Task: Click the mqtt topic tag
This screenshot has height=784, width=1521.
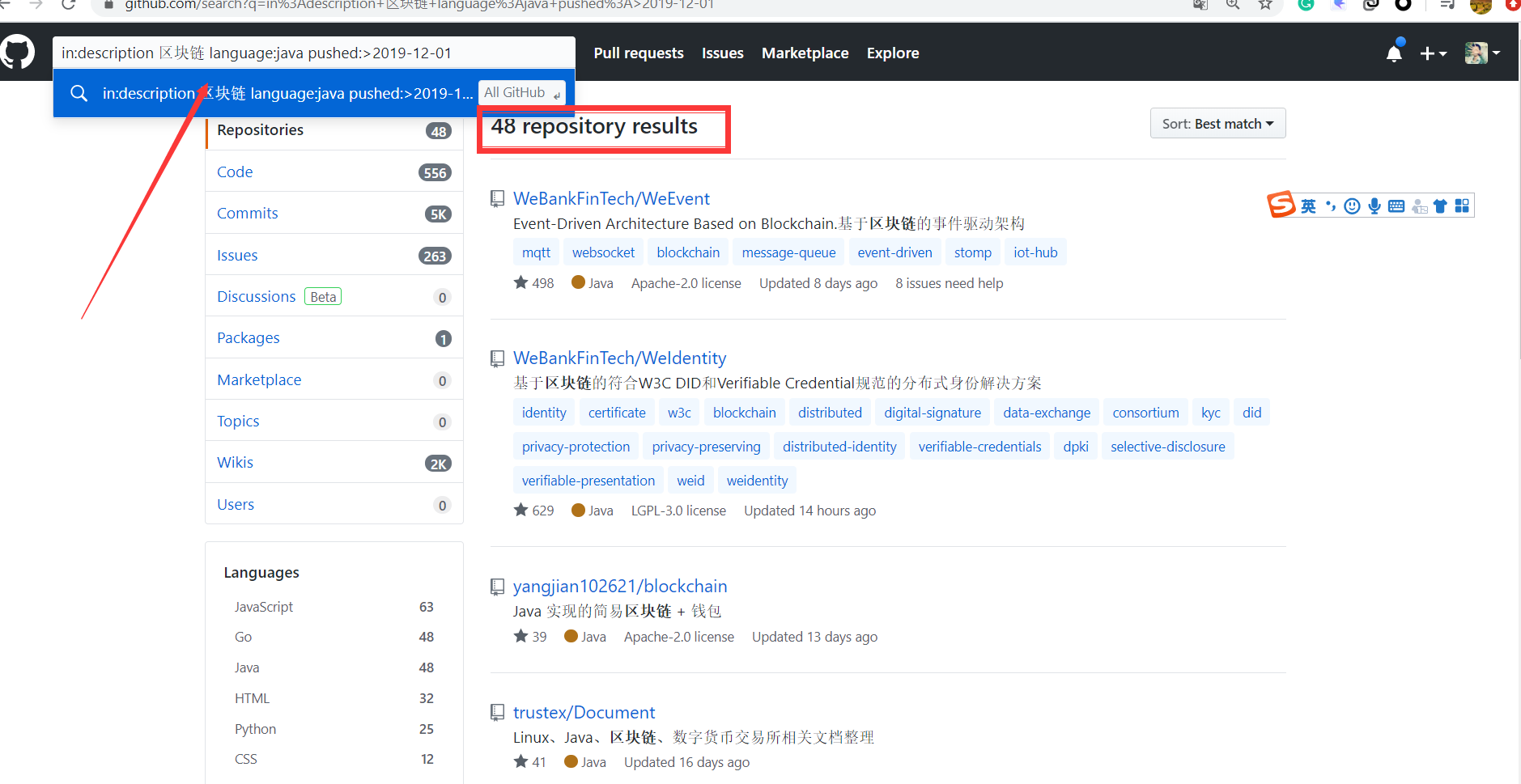Action: 536,252
